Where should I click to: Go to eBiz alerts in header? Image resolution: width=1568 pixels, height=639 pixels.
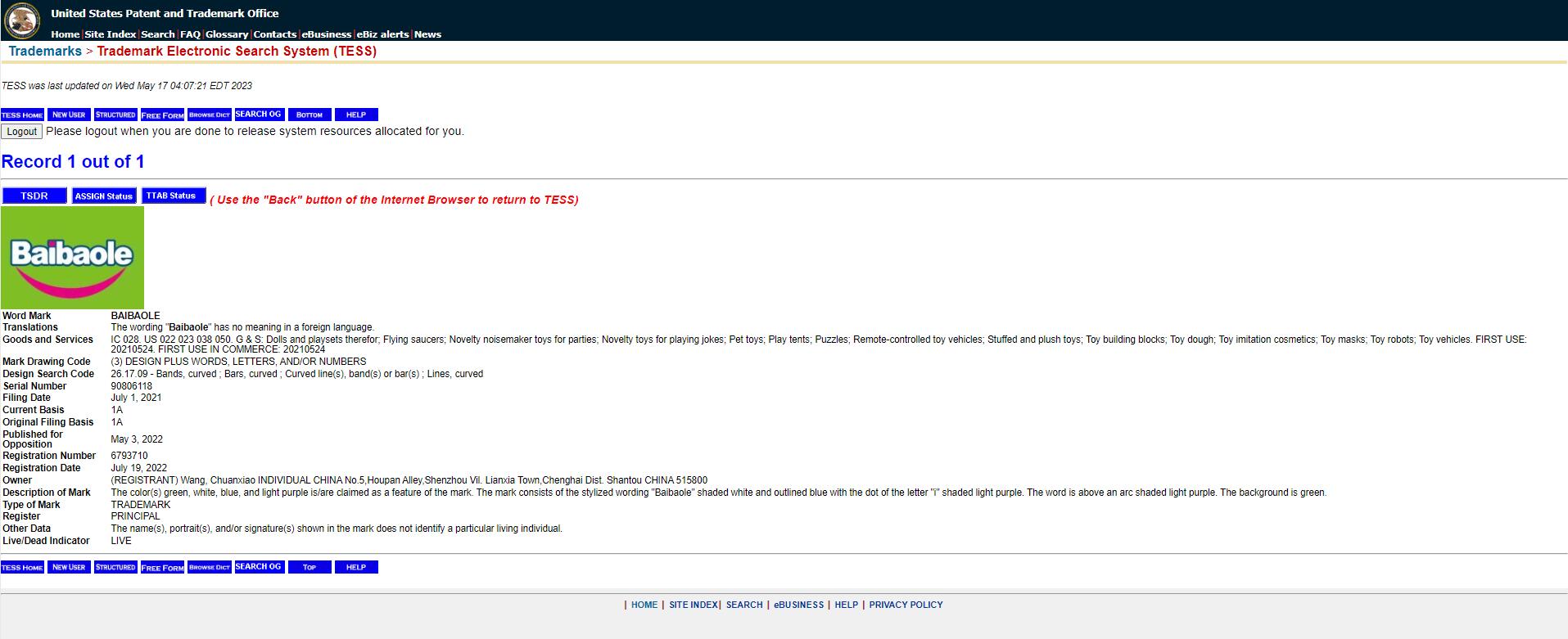(x=382, y=34)
